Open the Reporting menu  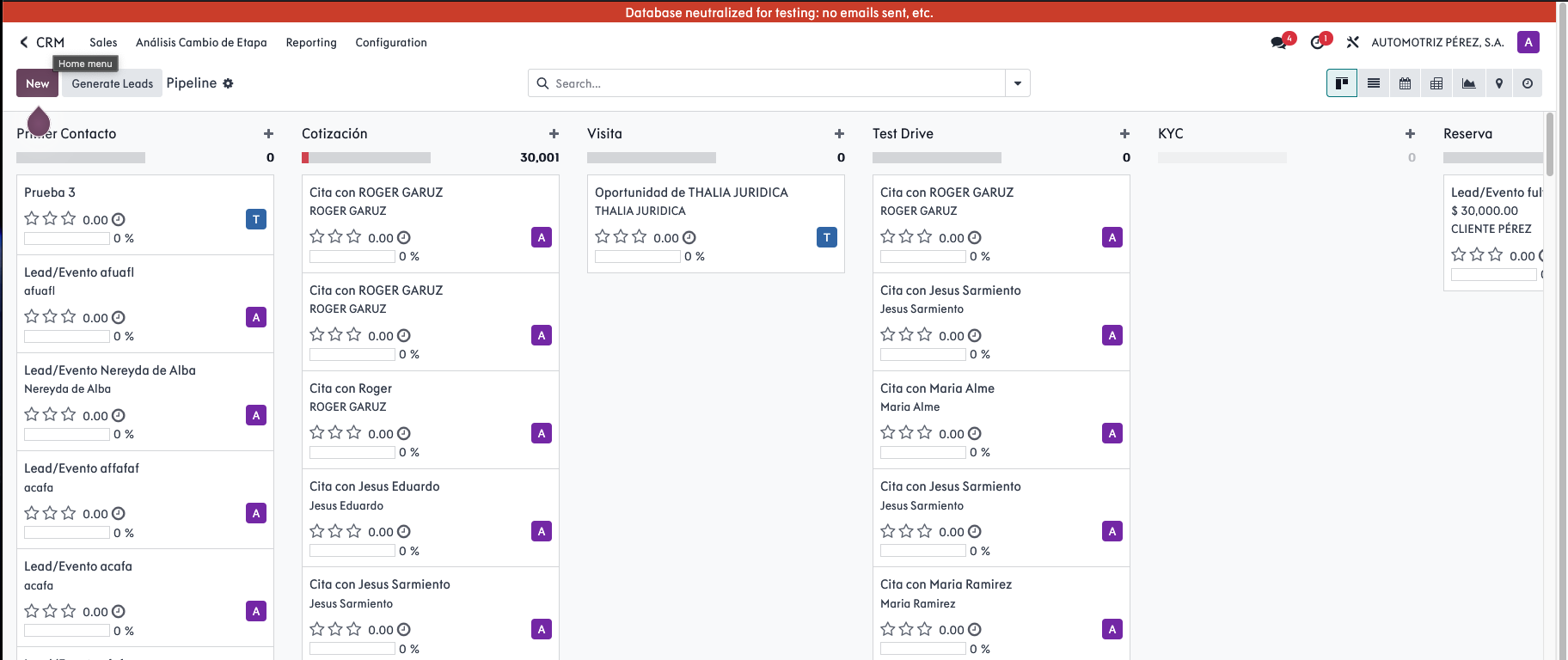click(x=311, y=42)
